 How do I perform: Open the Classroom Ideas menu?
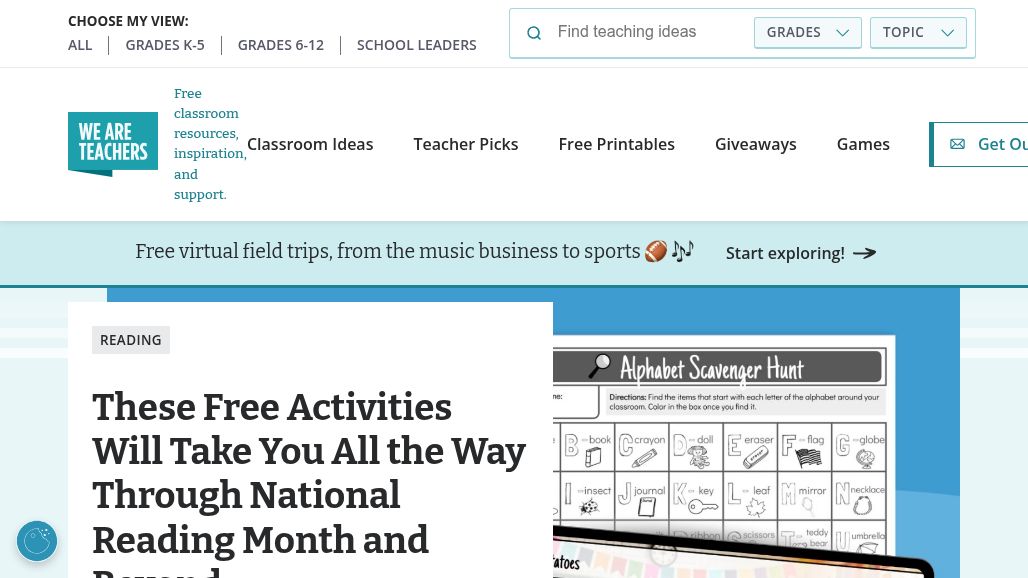310,144
